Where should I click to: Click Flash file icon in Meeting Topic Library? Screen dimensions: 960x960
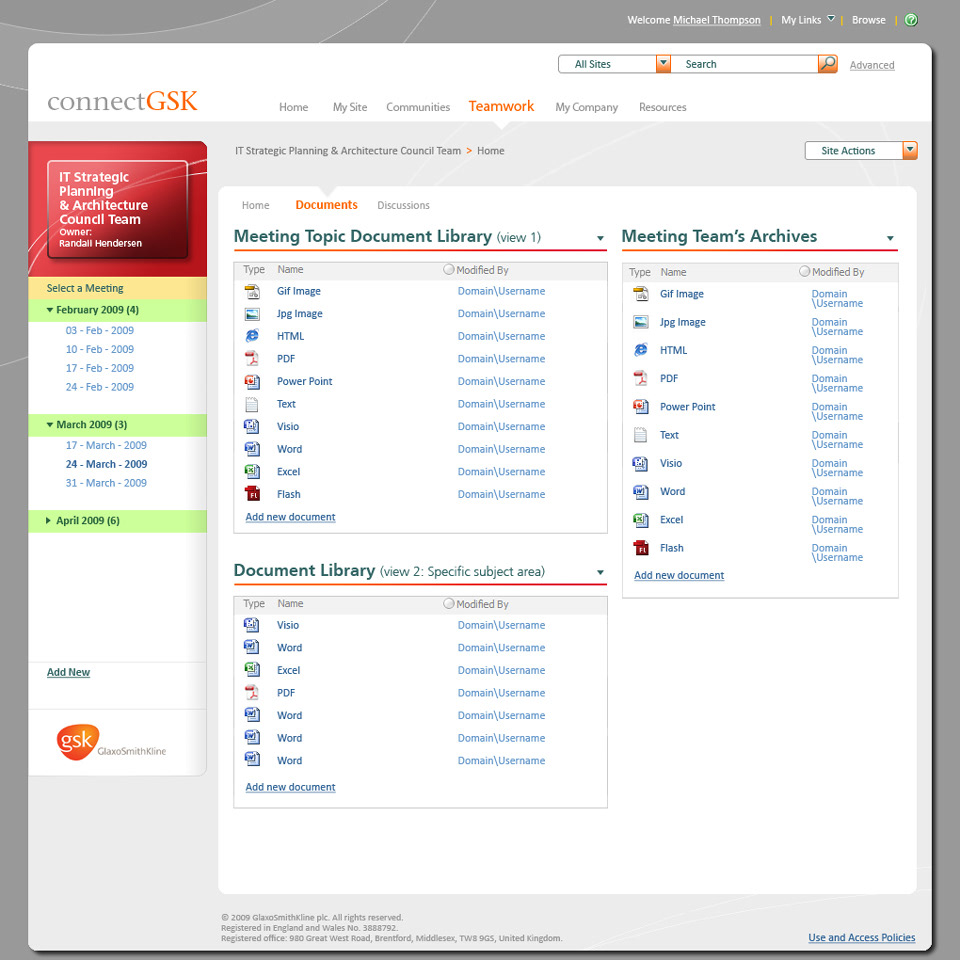[252, 494]
